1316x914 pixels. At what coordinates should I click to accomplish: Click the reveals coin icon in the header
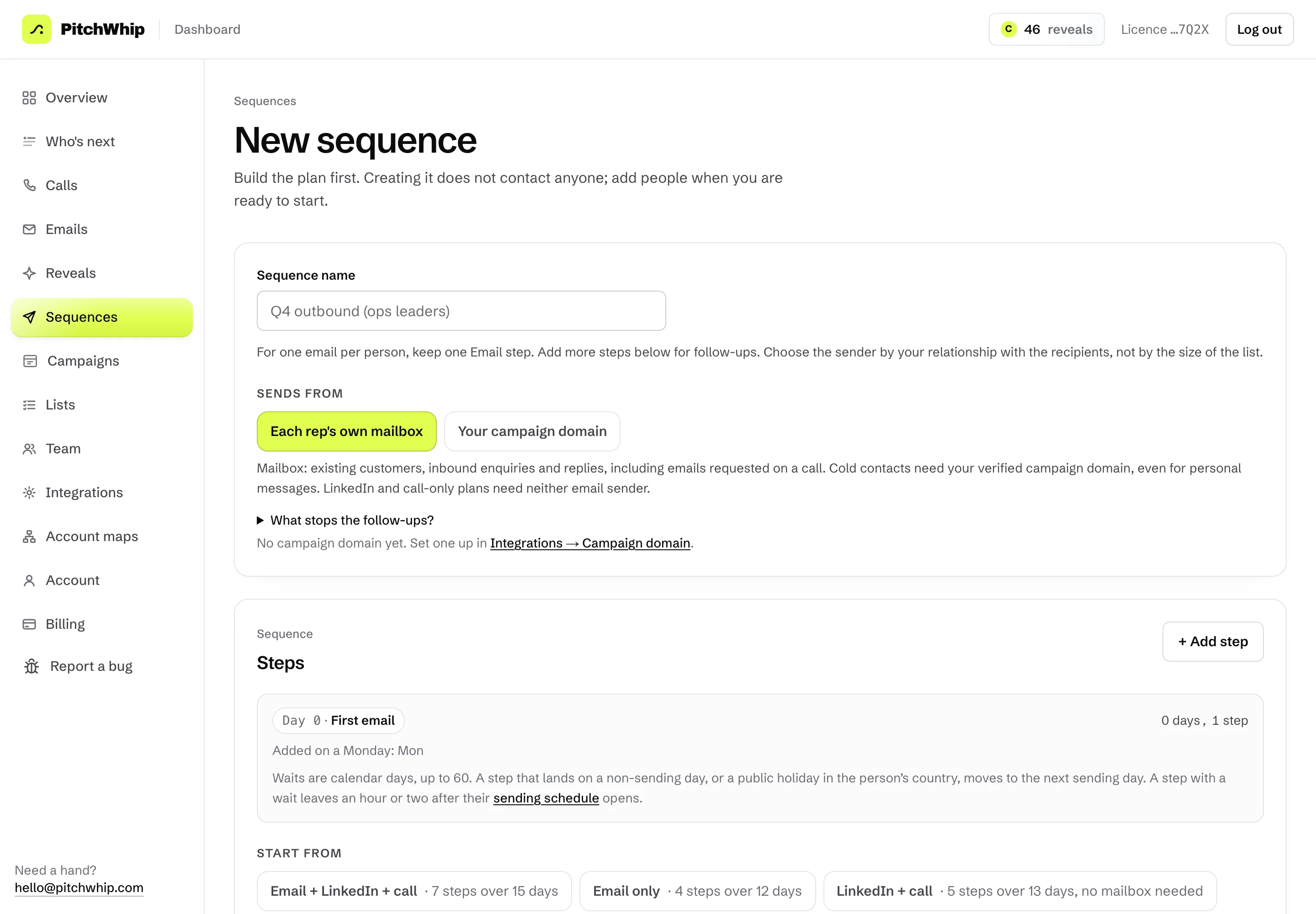1008,29
